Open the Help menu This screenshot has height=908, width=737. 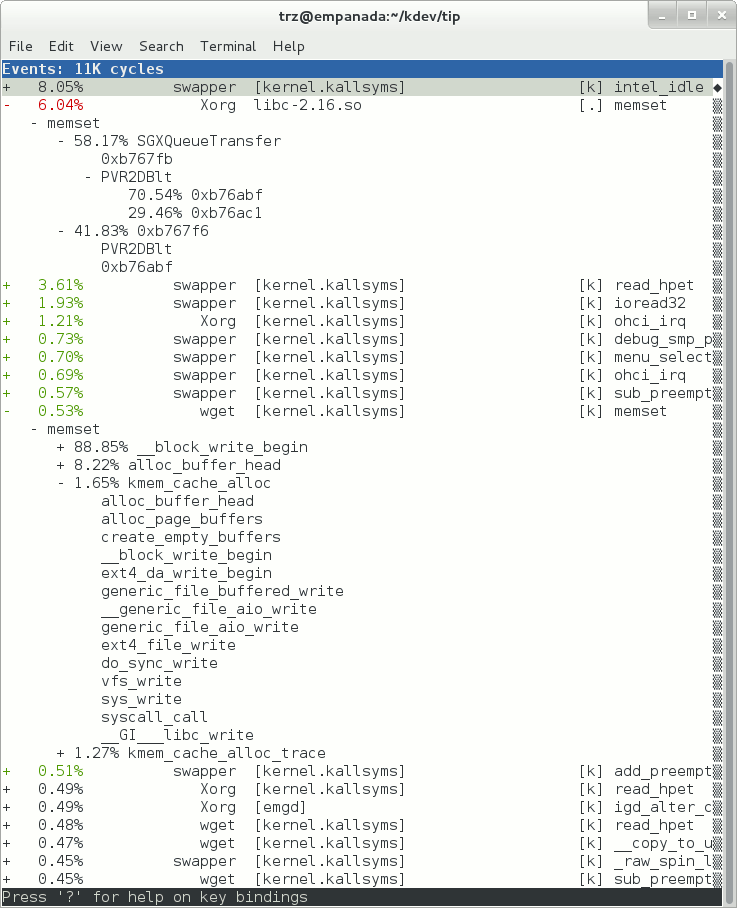288,46
